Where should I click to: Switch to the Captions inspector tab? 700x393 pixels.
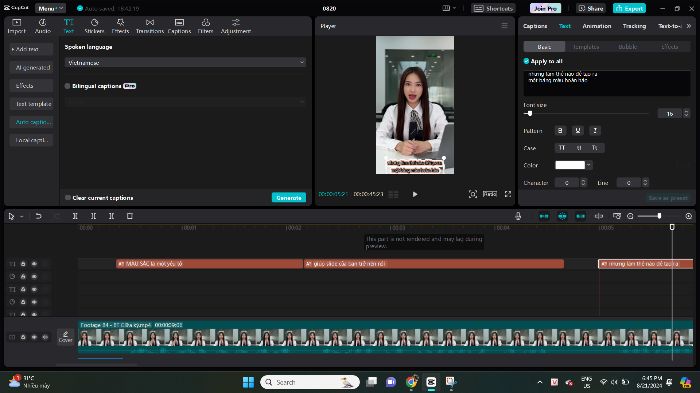(x=535, y=26)
